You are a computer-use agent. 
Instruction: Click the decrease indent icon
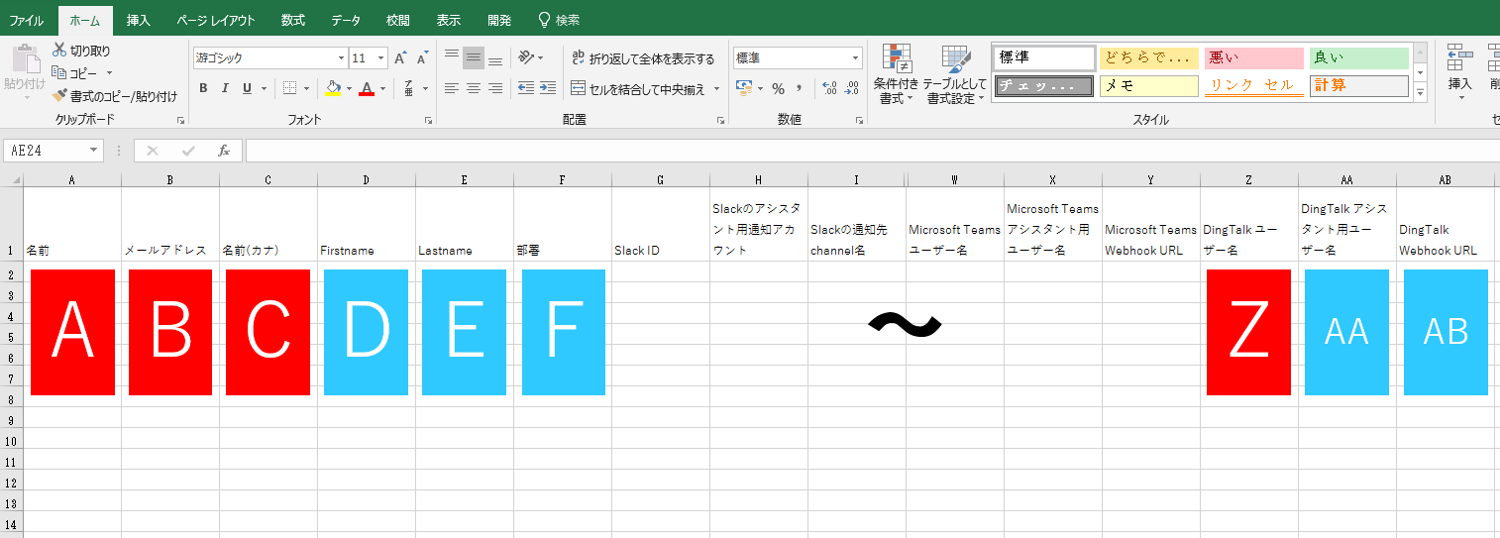click(526, 88)
